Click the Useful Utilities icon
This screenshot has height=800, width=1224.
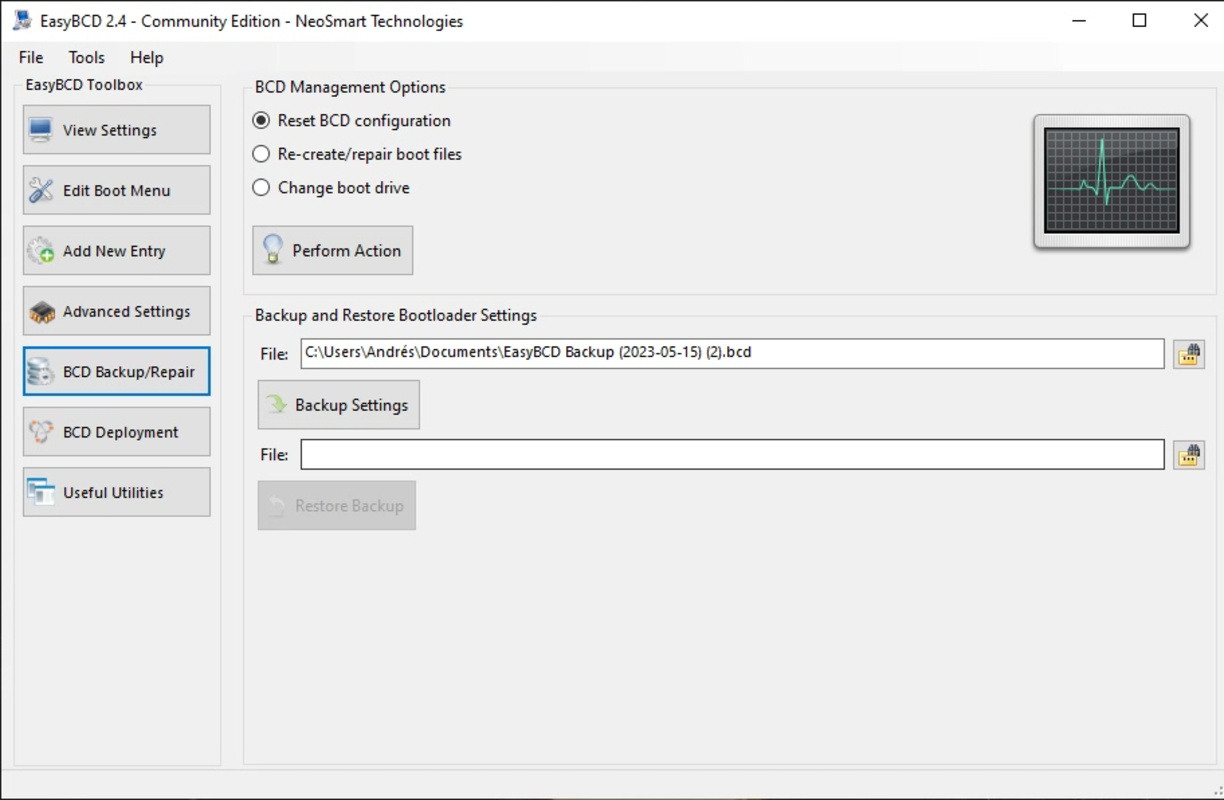pos(41,492)
